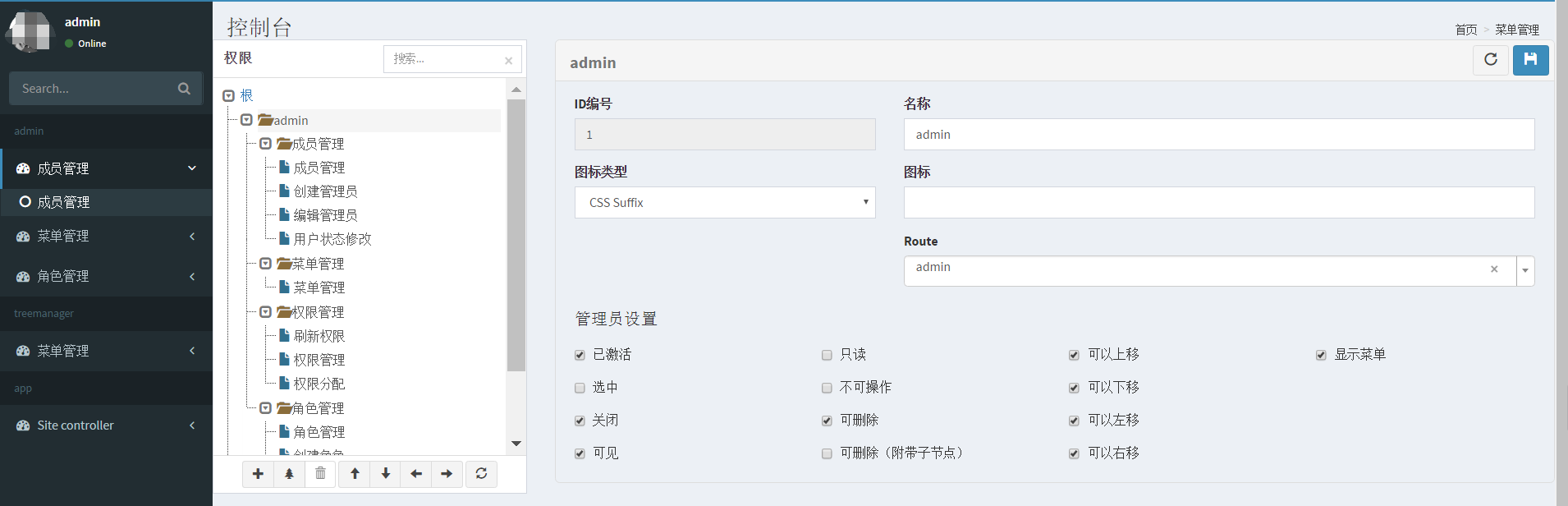Clear the Route field with x

1494,269
